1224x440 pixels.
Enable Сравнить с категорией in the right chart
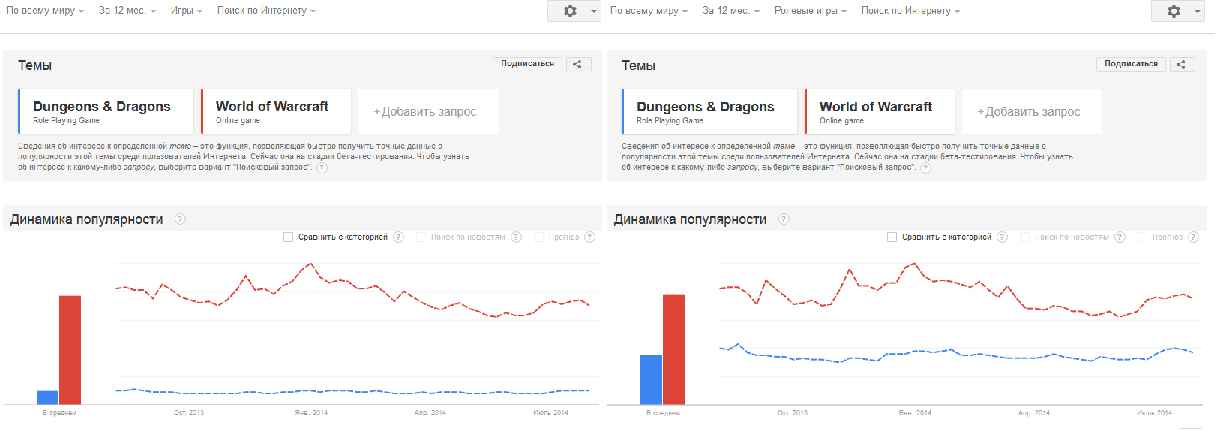pyautogui.click(x=892, y=237)
